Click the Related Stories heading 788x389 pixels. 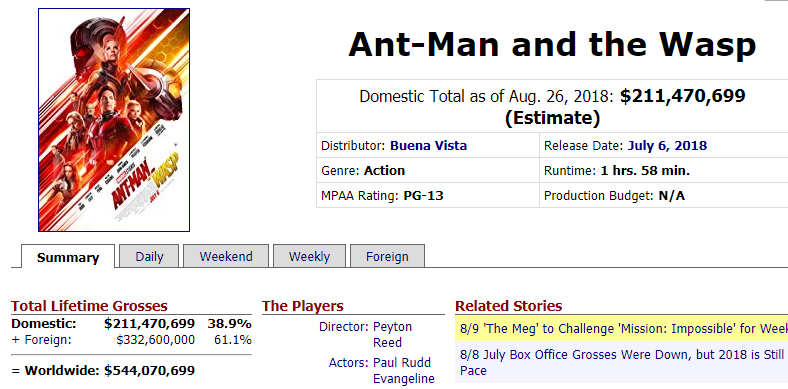(509, 306)
